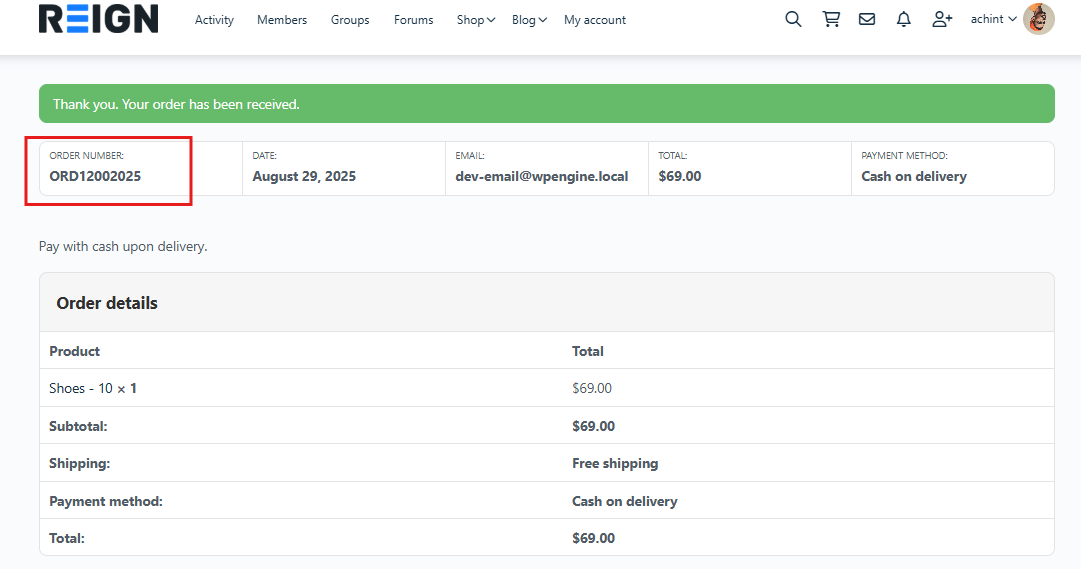Image resolution: width=1081 pixels, height=569 pixels.
Task: Click the Payment method: row label
Action: click(106, 501)
